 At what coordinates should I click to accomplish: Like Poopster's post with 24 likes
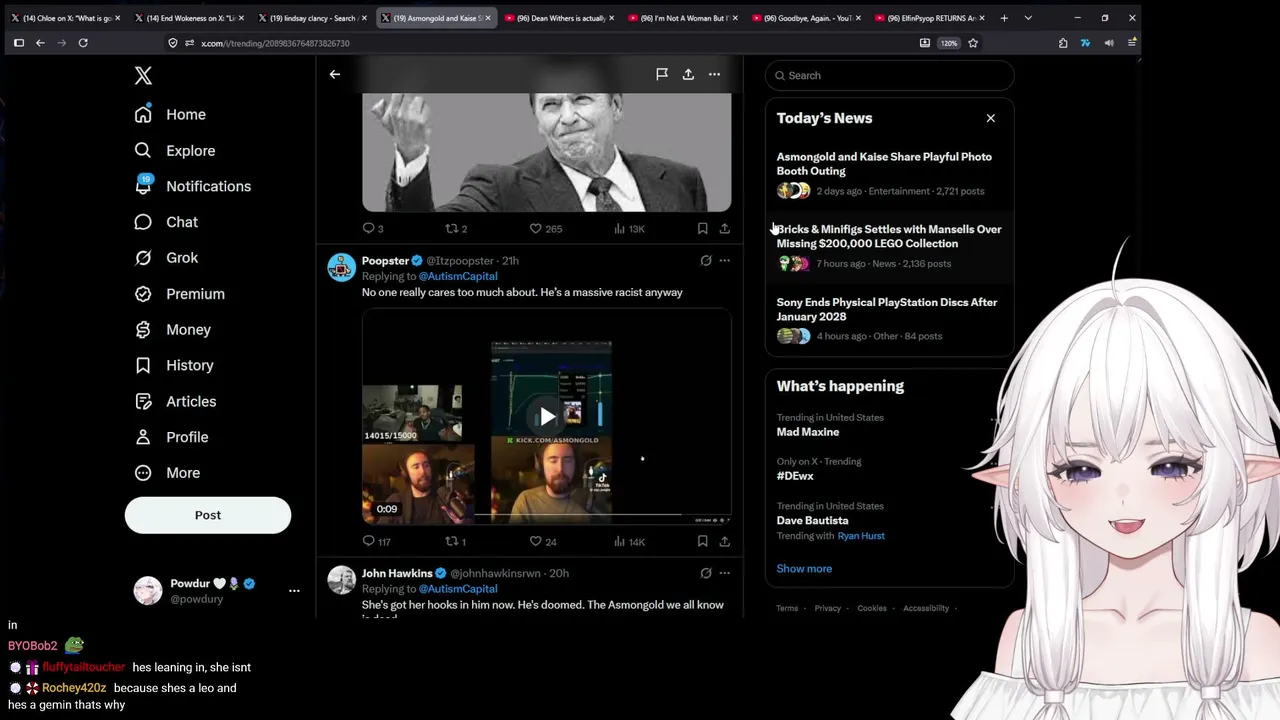(x=543, y=542)
